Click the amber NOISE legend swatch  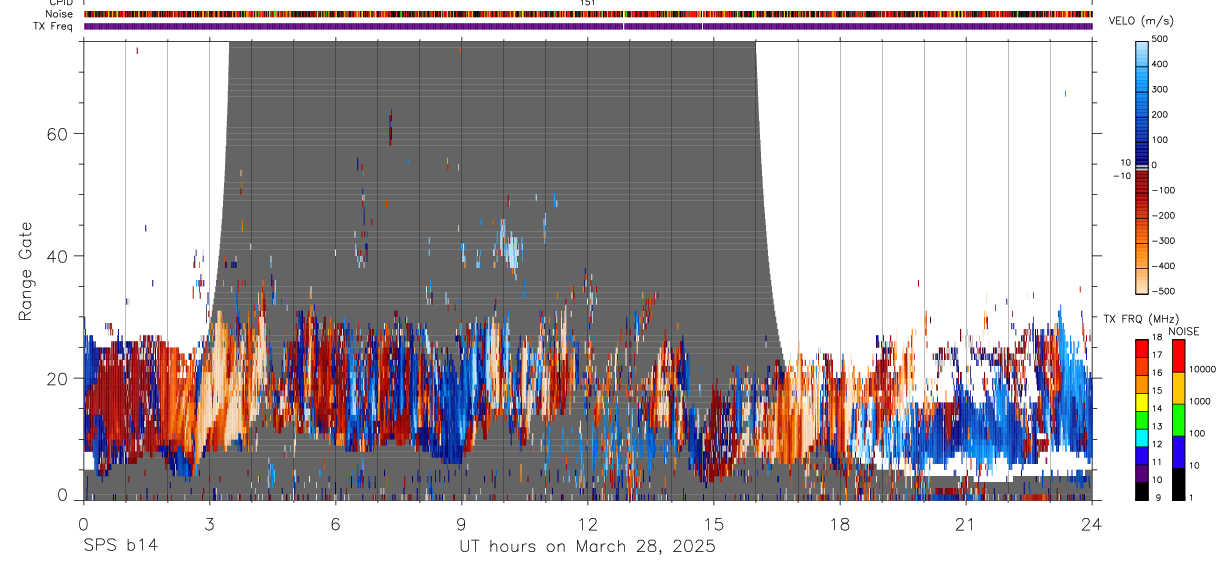[x=1178, y=388]
